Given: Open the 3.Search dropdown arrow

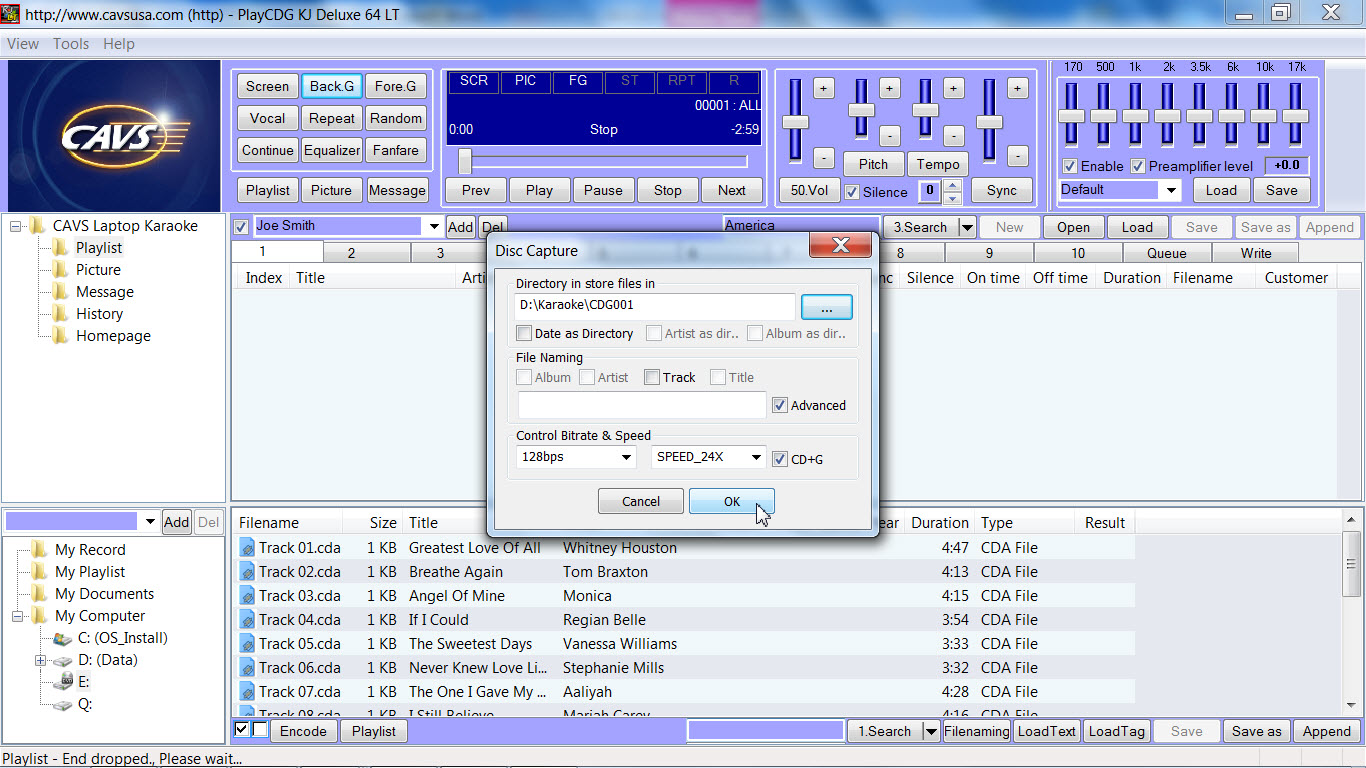Looking at the screenshot, I should (967, 227).
